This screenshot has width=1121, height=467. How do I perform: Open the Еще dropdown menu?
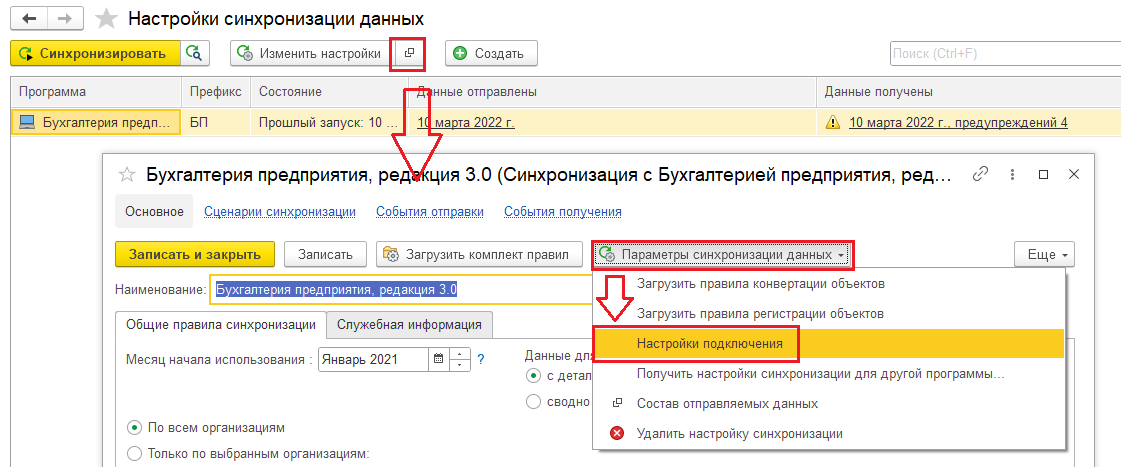coord(1044,254)
